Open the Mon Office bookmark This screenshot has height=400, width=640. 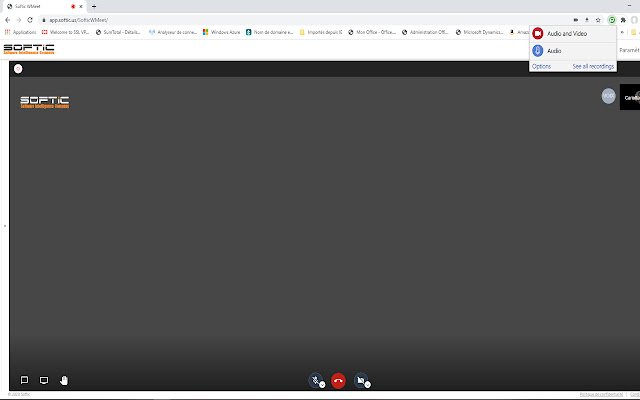tap(372, 32)
